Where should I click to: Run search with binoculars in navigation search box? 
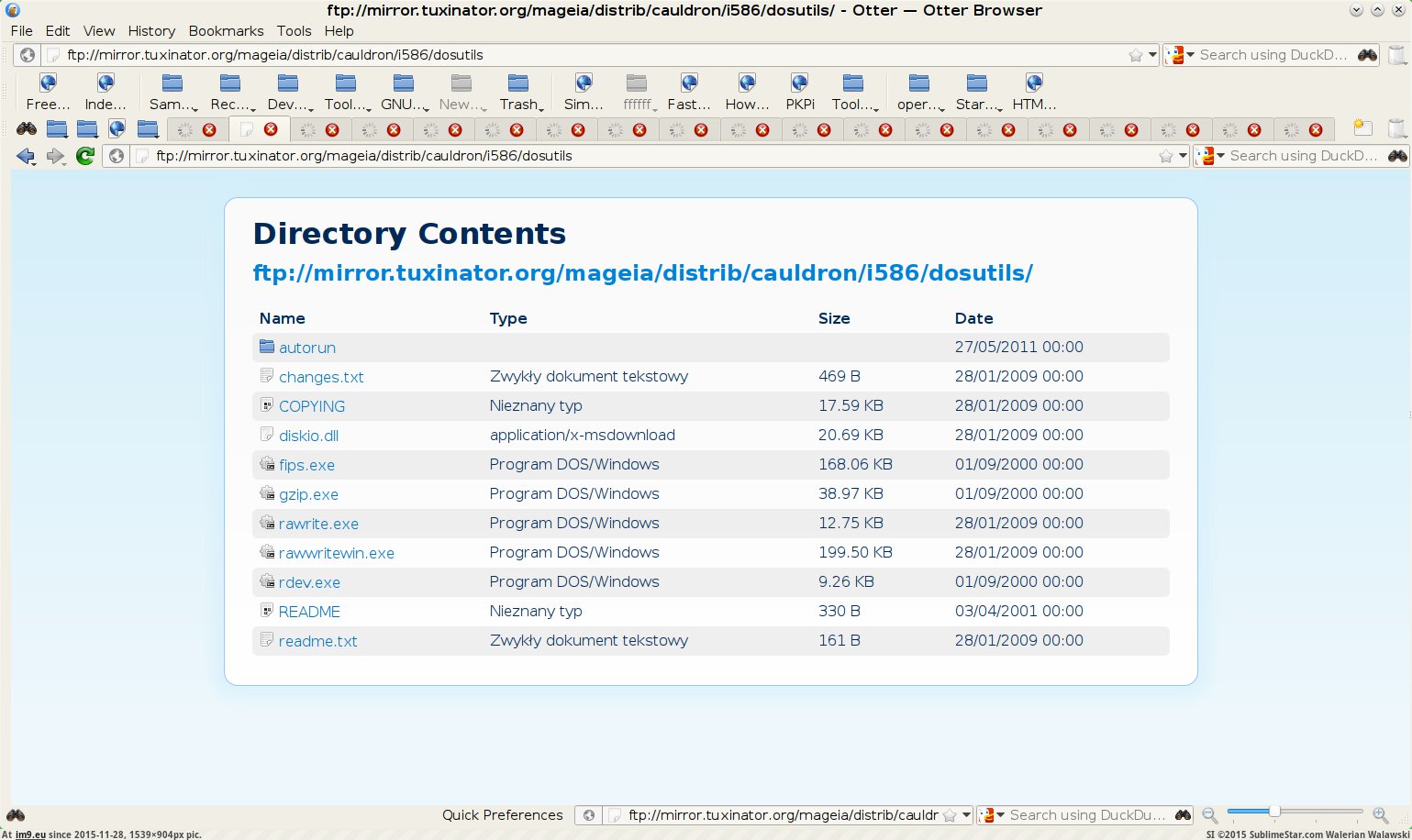pos(1397,156)
